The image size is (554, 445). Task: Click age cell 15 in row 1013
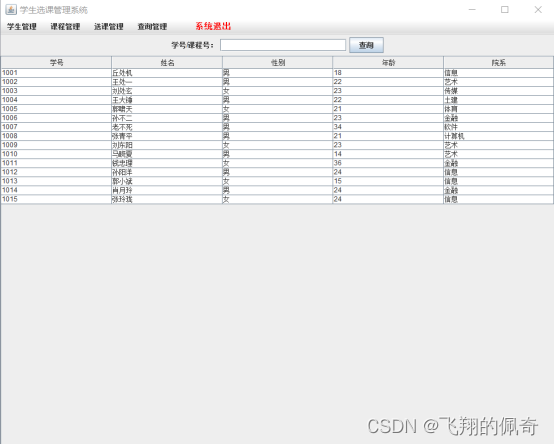[388, 181]
